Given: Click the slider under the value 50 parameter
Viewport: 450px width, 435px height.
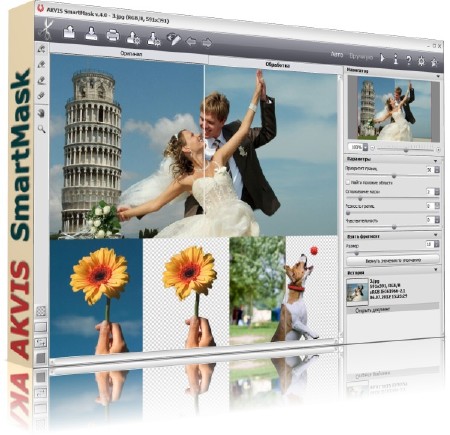Looking at the screenshot, I should click(394, 176).
